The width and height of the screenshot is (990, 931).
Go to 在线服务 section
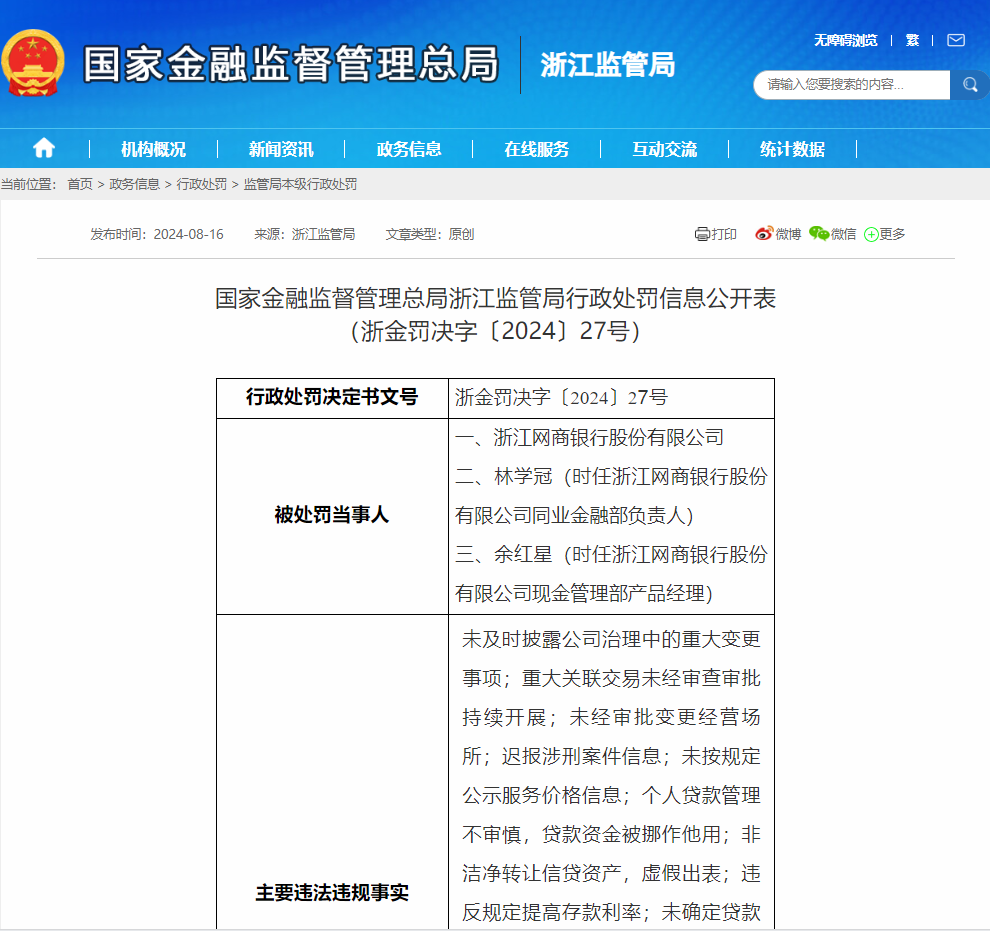pos(537,149)
